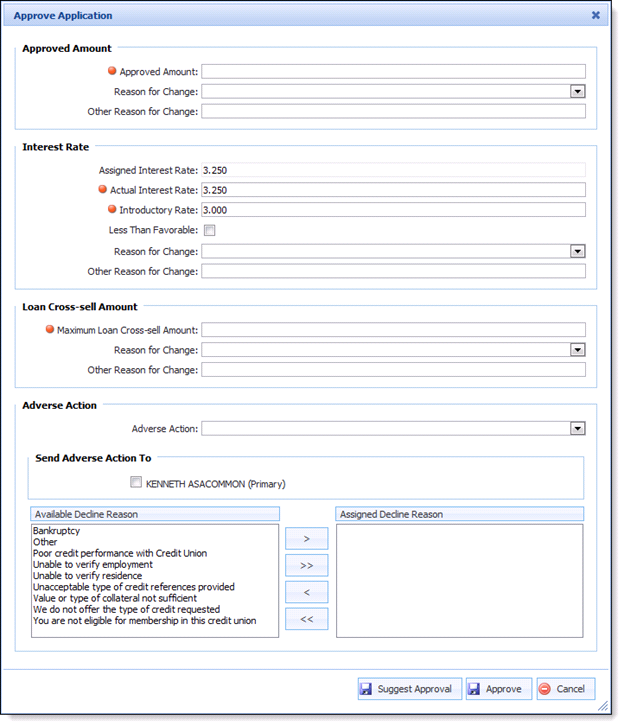Click the Suggest Approval button

click(410, 688)
